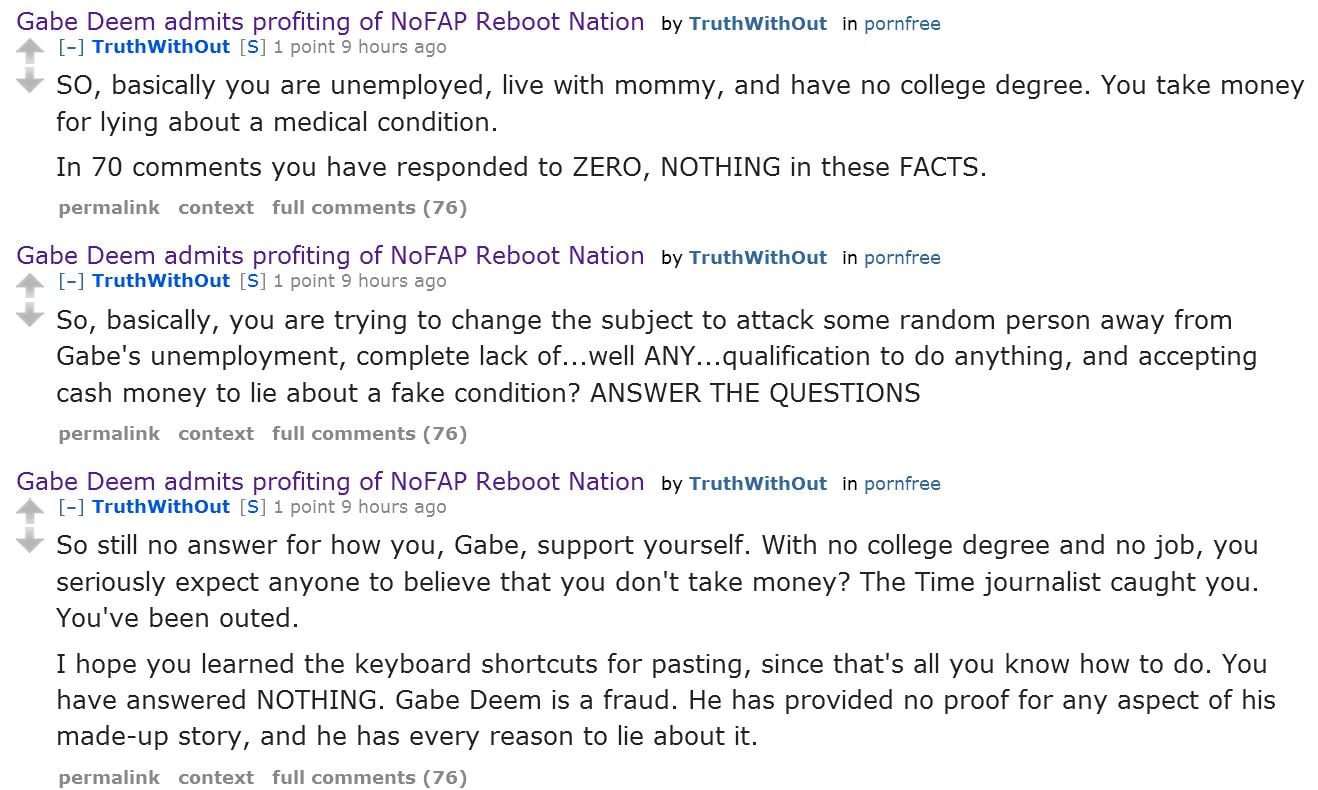Downvote the "So still no answer" comment
The image size is (1318, 790).
pyautogui.click(x=31, y=542)
